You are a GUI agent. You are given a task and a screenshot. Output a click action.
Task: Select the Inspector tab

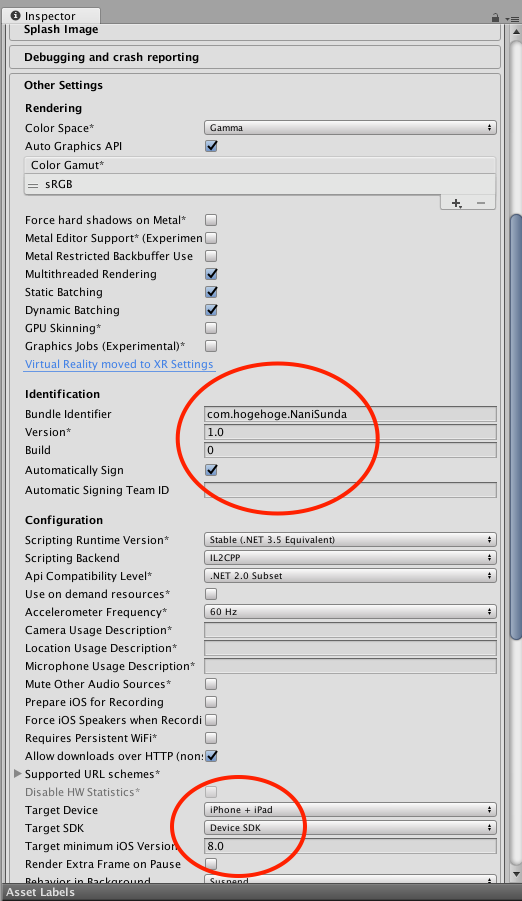pos(50,16)
